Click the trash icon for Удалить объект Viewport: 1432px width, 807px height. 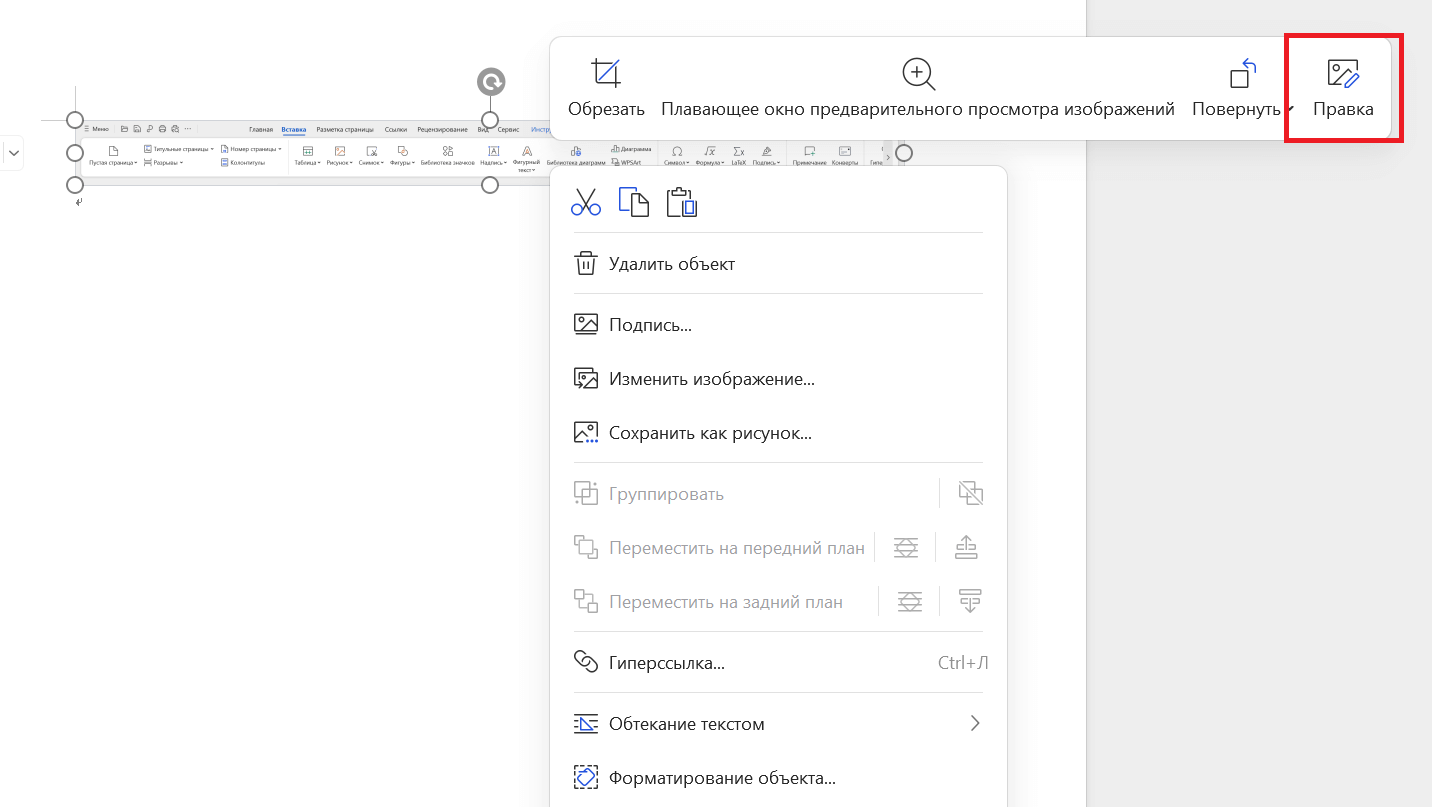coord(586,263)
